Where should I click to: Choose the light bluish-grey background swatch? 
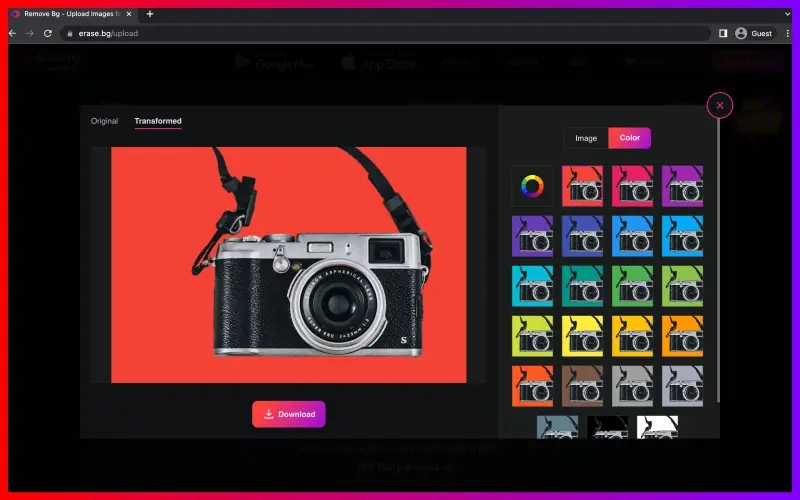tap(682, 386)
